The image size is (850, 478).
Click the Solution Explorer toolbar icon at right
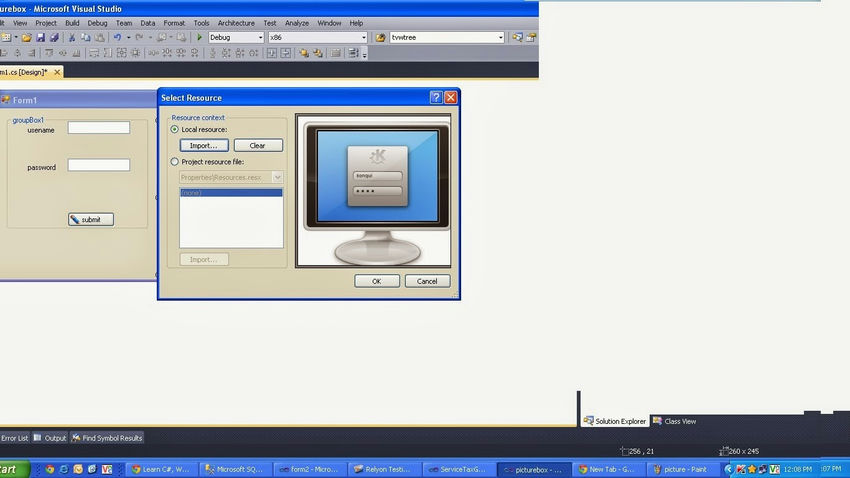(x=518, y=37)
